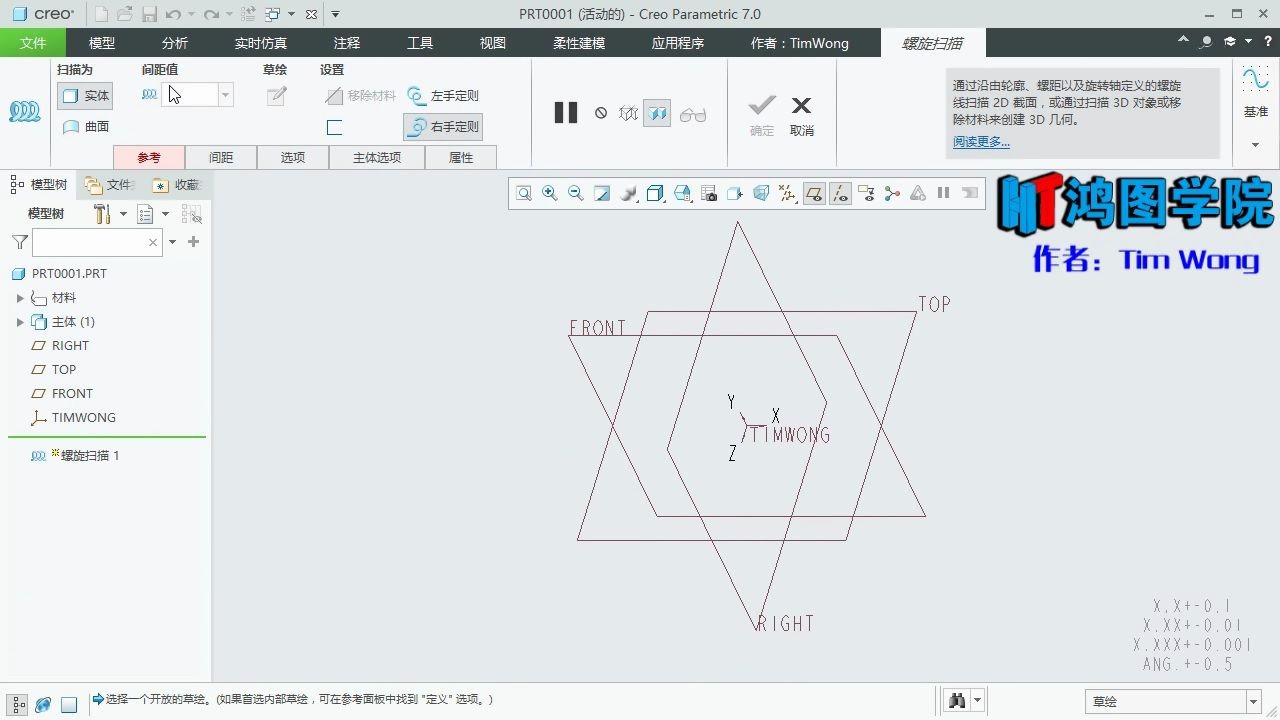
Task: Toggle plane display eye icon
Action: 814,194
